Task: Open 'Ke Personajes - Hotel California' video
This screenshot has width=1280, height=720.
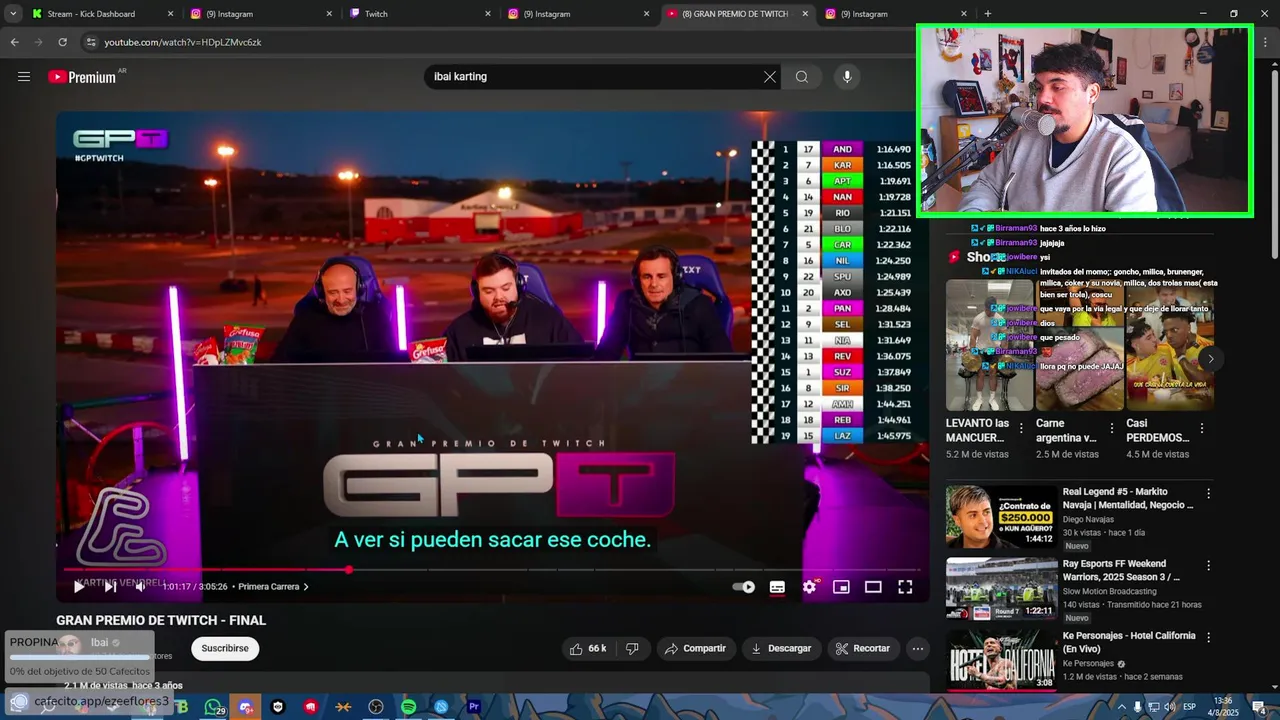Action: coord(1001,659)
